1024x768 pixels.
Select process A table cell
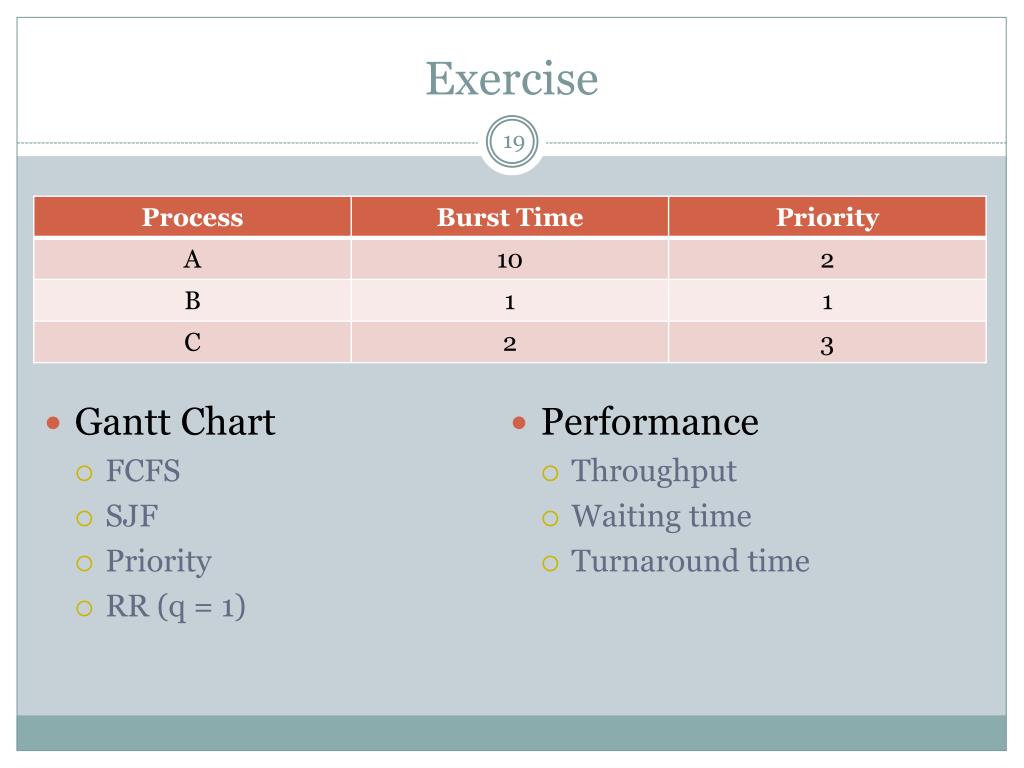click(192, 259)
